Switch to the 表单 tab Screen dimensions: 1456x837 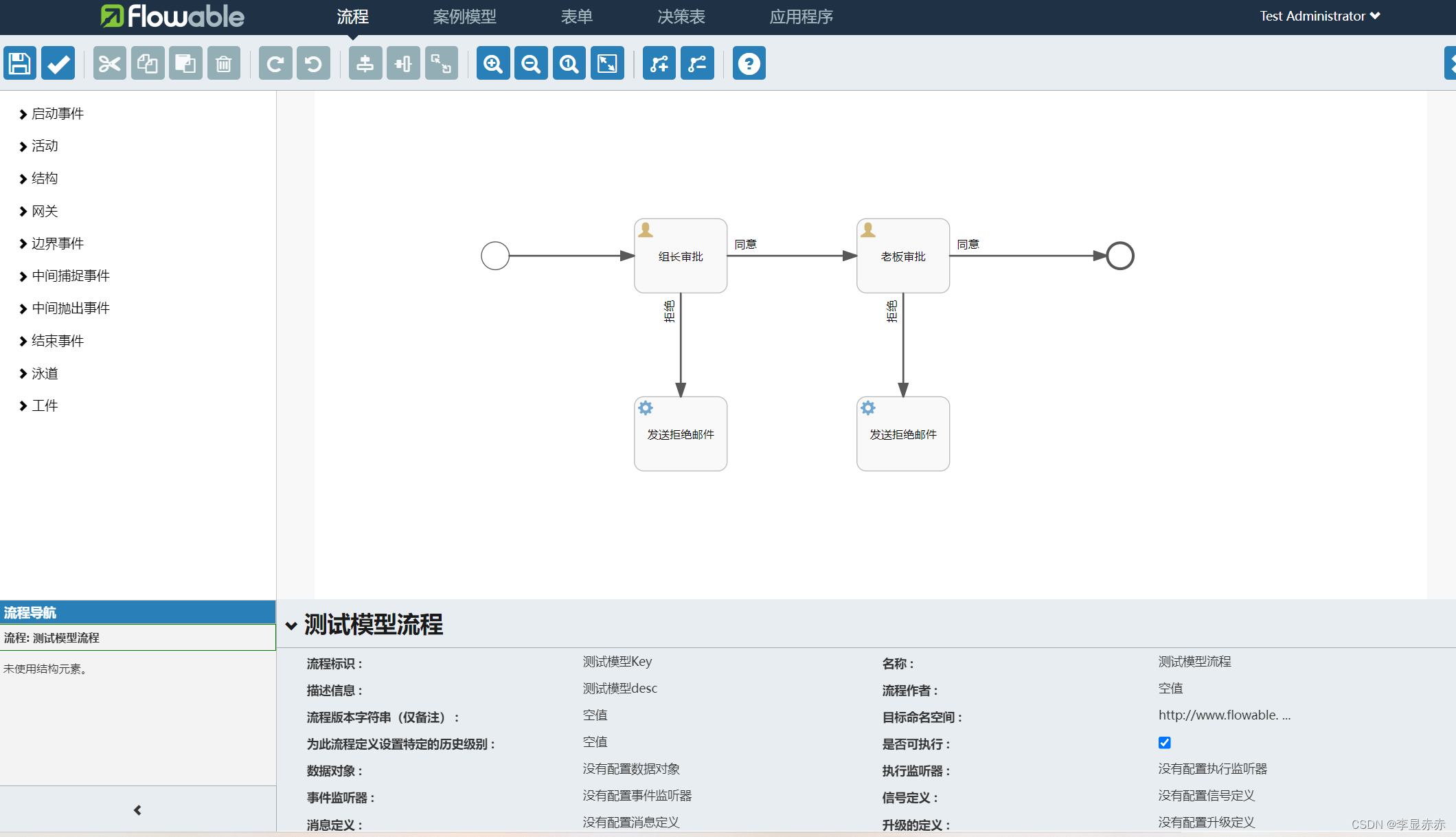coord(576,16)
